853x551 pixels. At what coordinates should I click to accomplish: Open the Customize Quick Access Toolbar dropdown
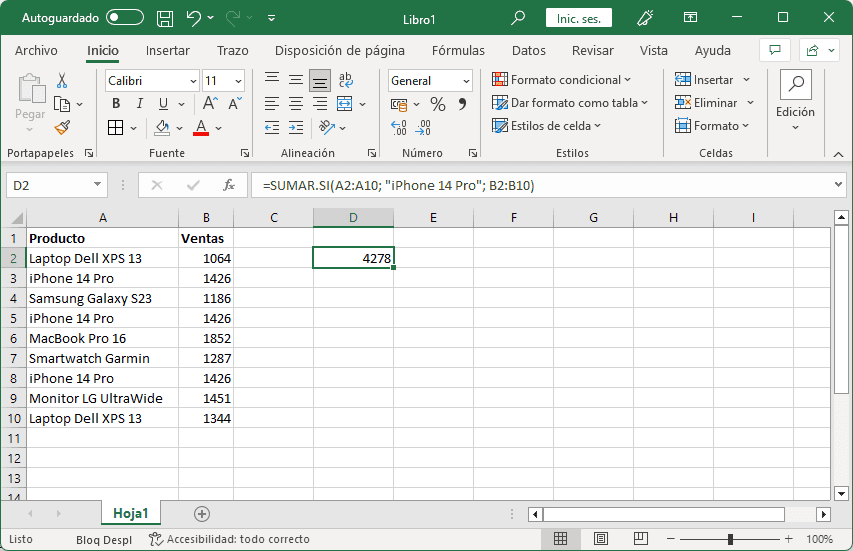point(271,18)
